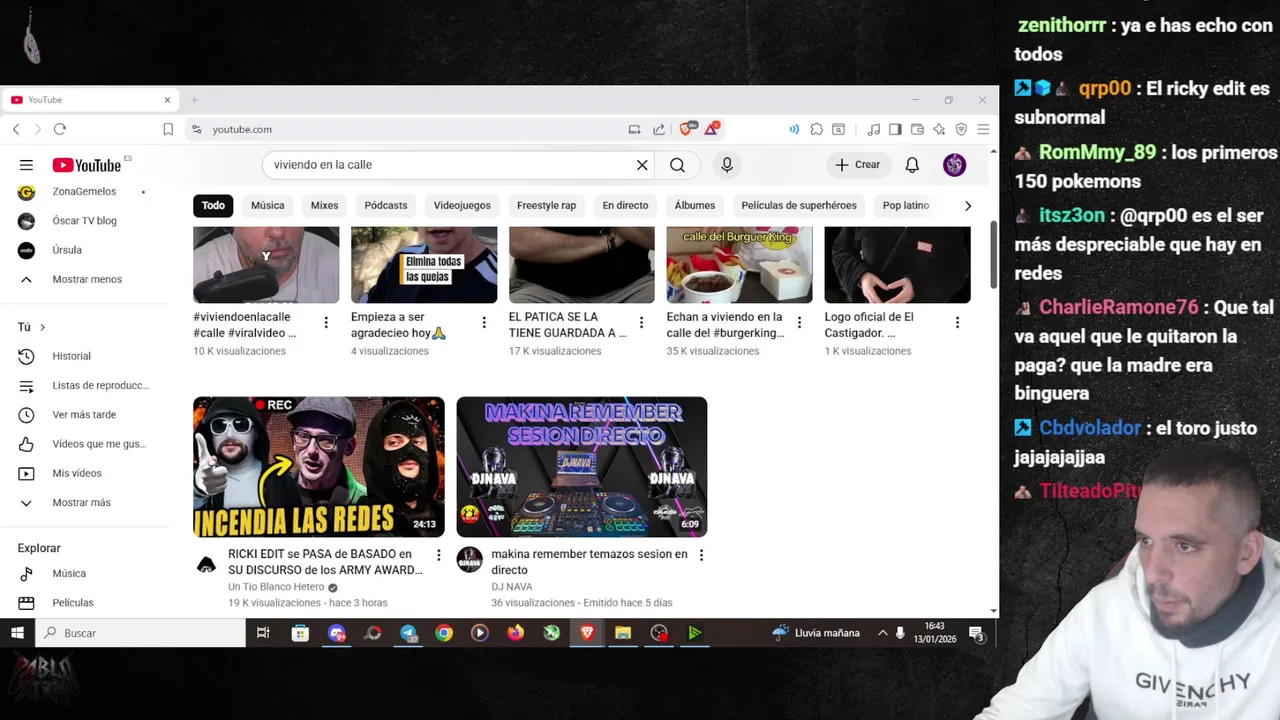This screenshot has height=720, width=1280.
Task: Open Leo AI sparkle icon
Action: pyautogui.click(x=939, y=129)
